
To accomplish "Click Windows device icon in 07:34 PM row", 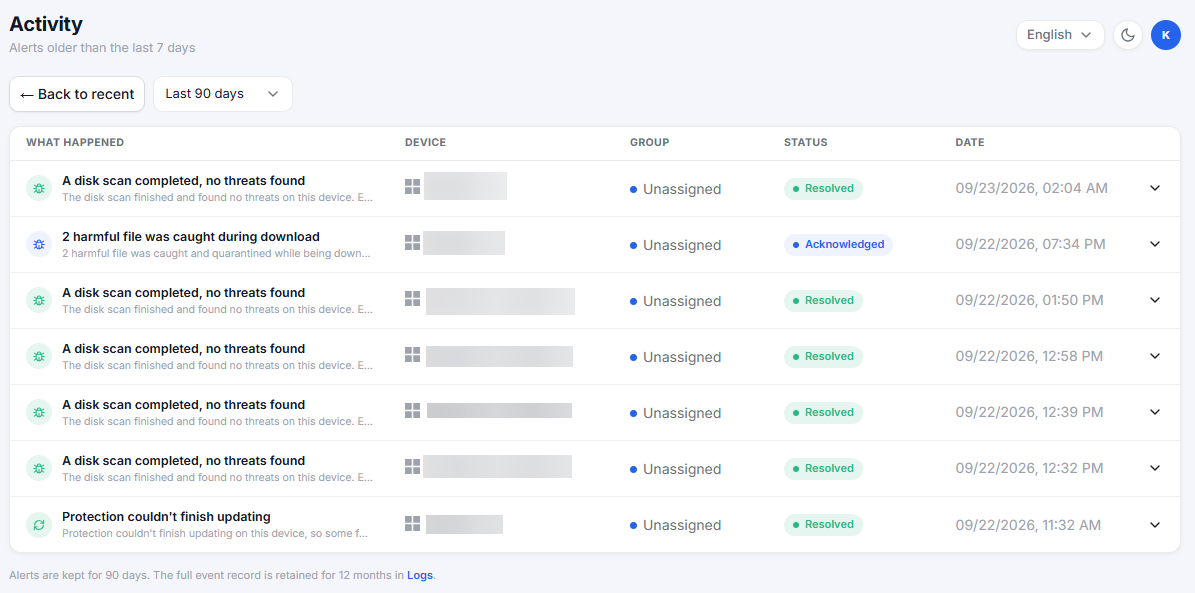I will (412, 242).
